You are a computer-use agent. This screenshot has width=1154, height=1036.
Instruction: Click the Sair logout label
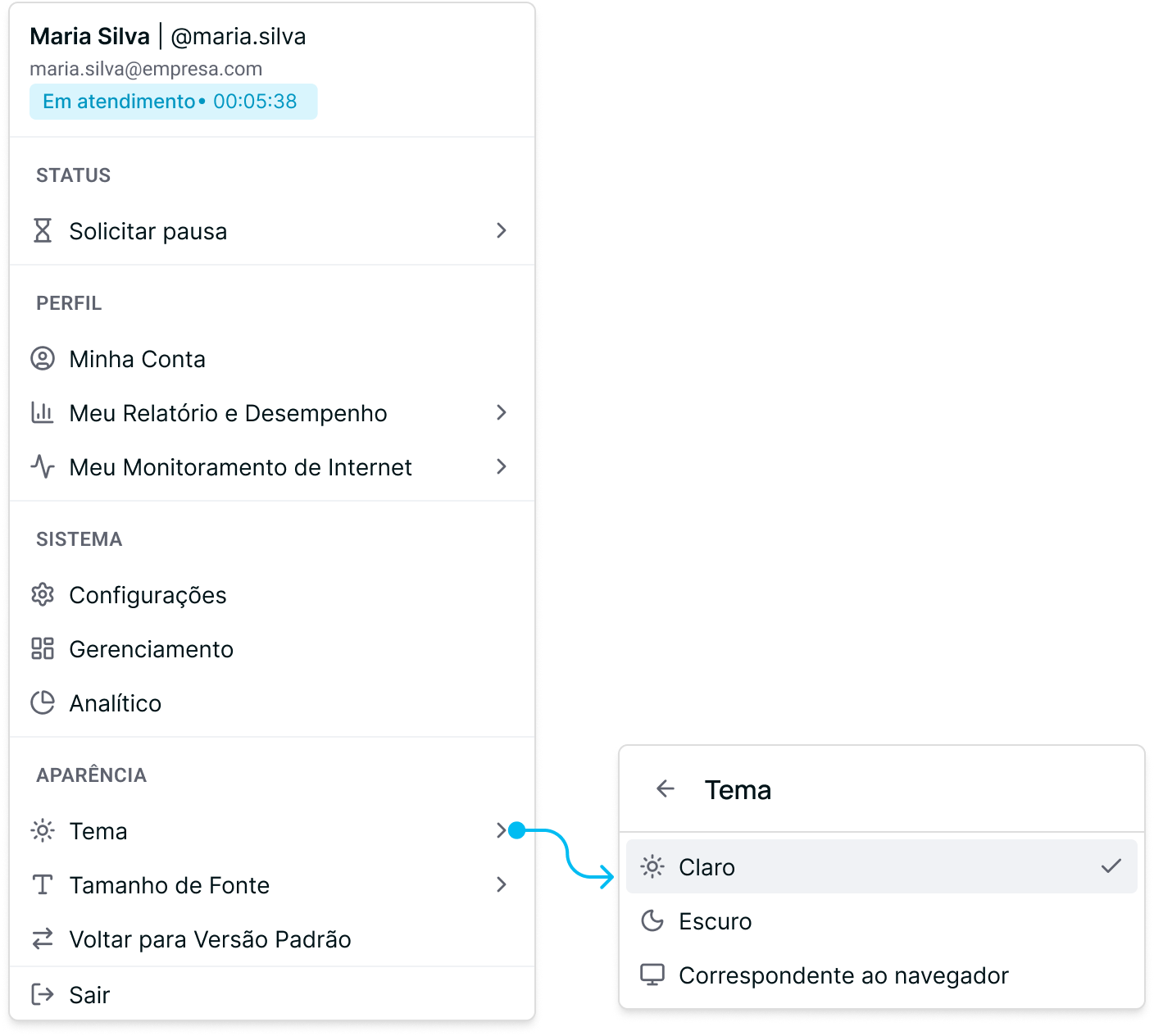89,994
